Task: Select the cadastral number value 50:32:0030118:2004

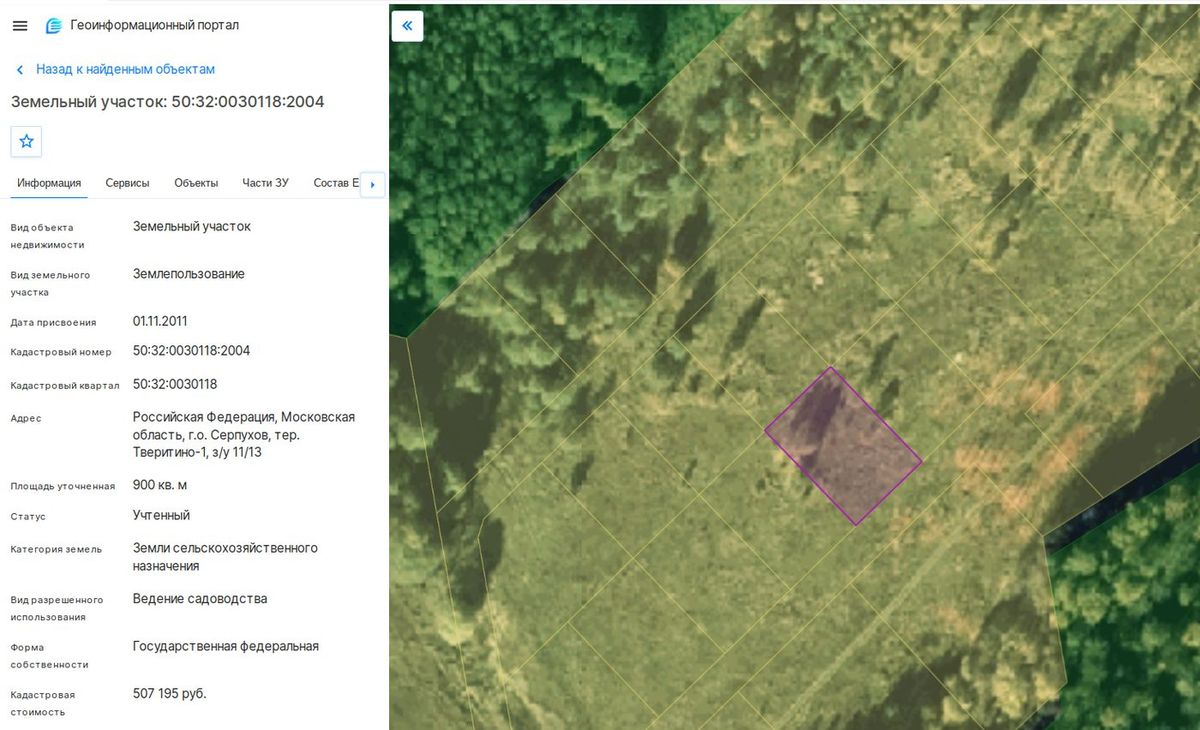Action: (x=191, y=351)
